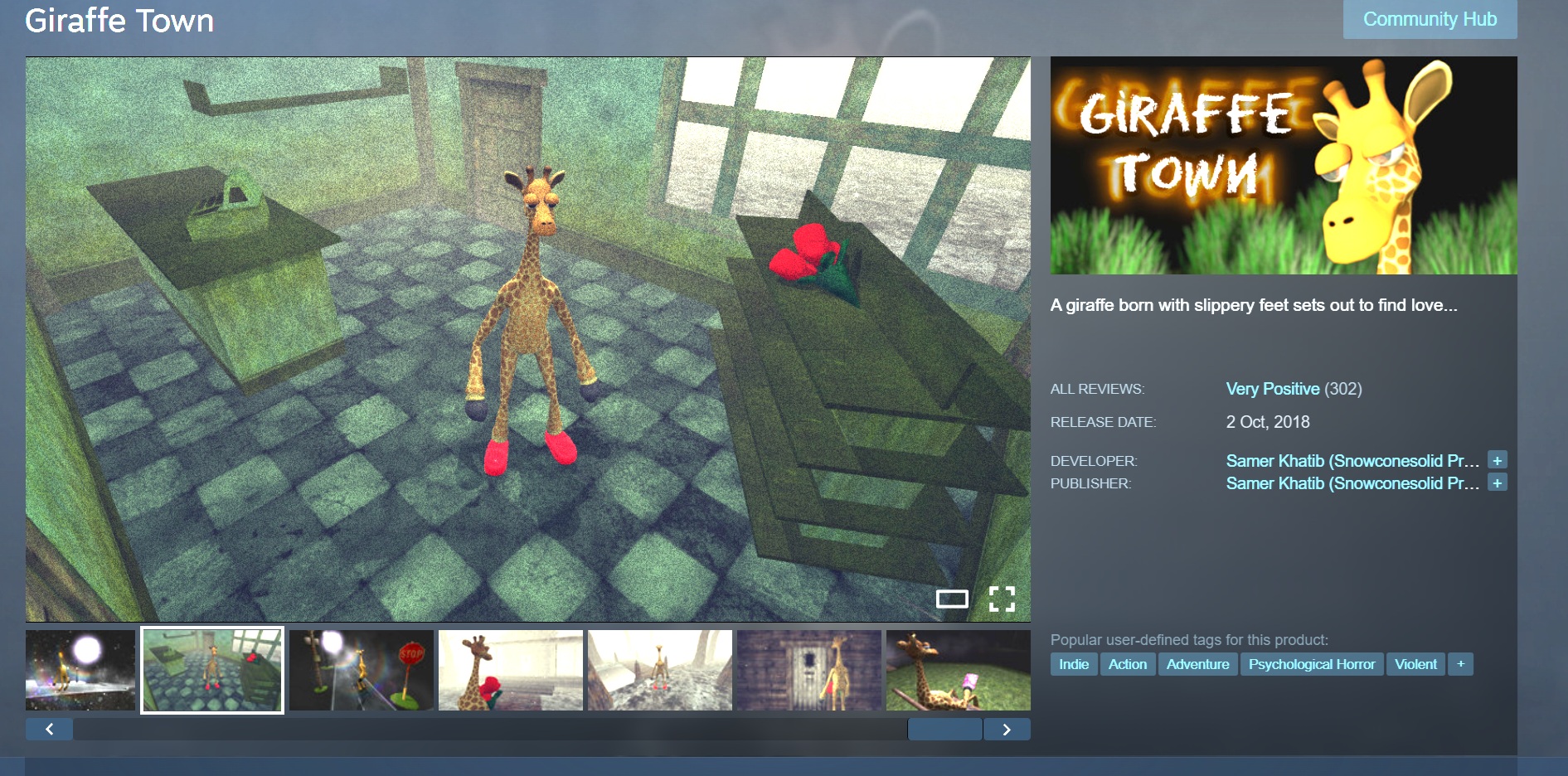Click the right arrow of the thumbnail strip
1568x776 pixels.
(1007, 729)
